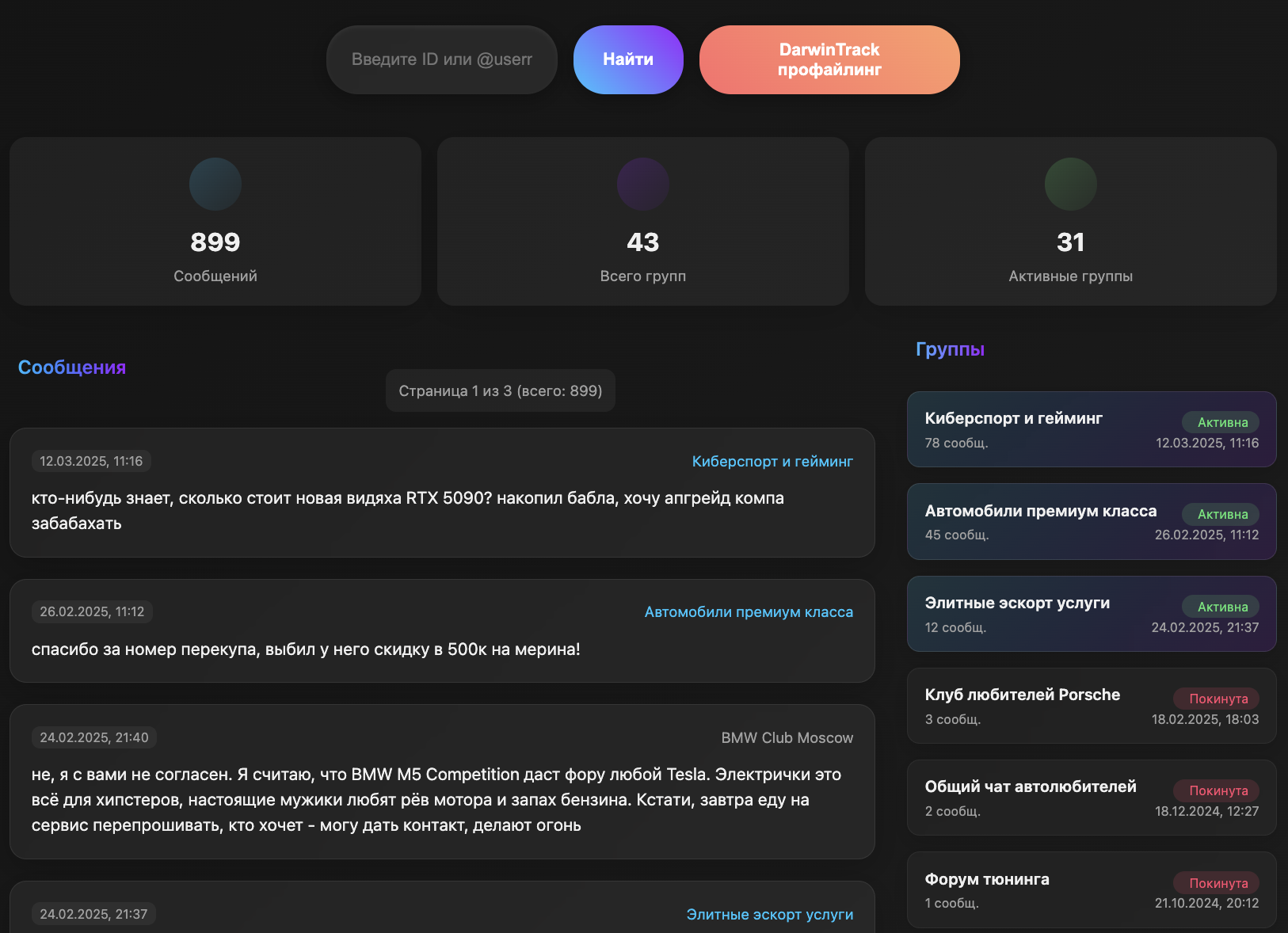Click Активна badge on Автомобили премиум класса

click(1221, 514)
